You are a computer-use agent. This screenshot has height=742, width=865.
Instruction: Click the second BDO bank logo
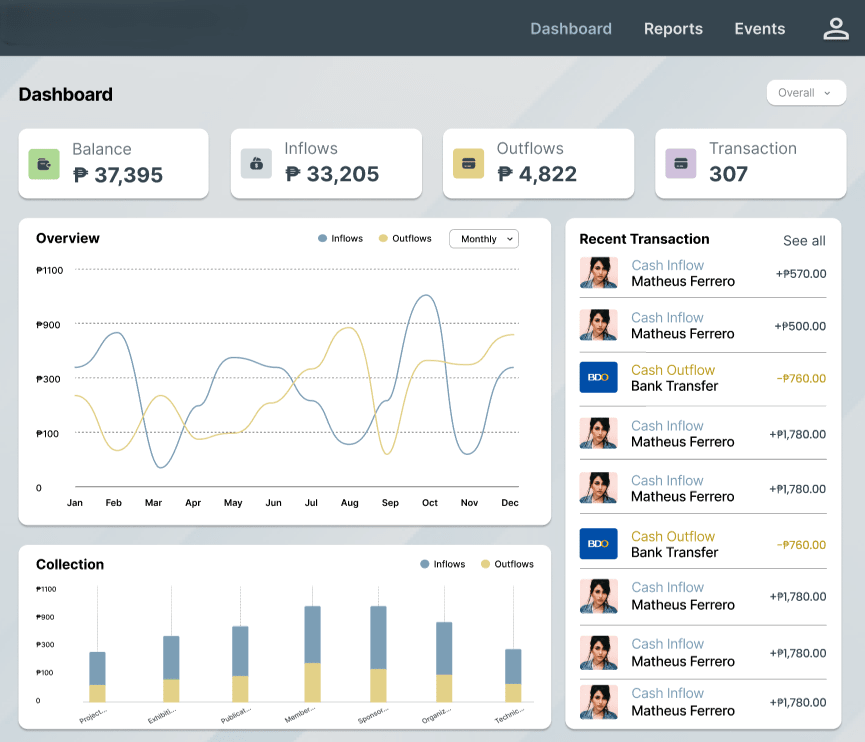click(x=598, y=544)
